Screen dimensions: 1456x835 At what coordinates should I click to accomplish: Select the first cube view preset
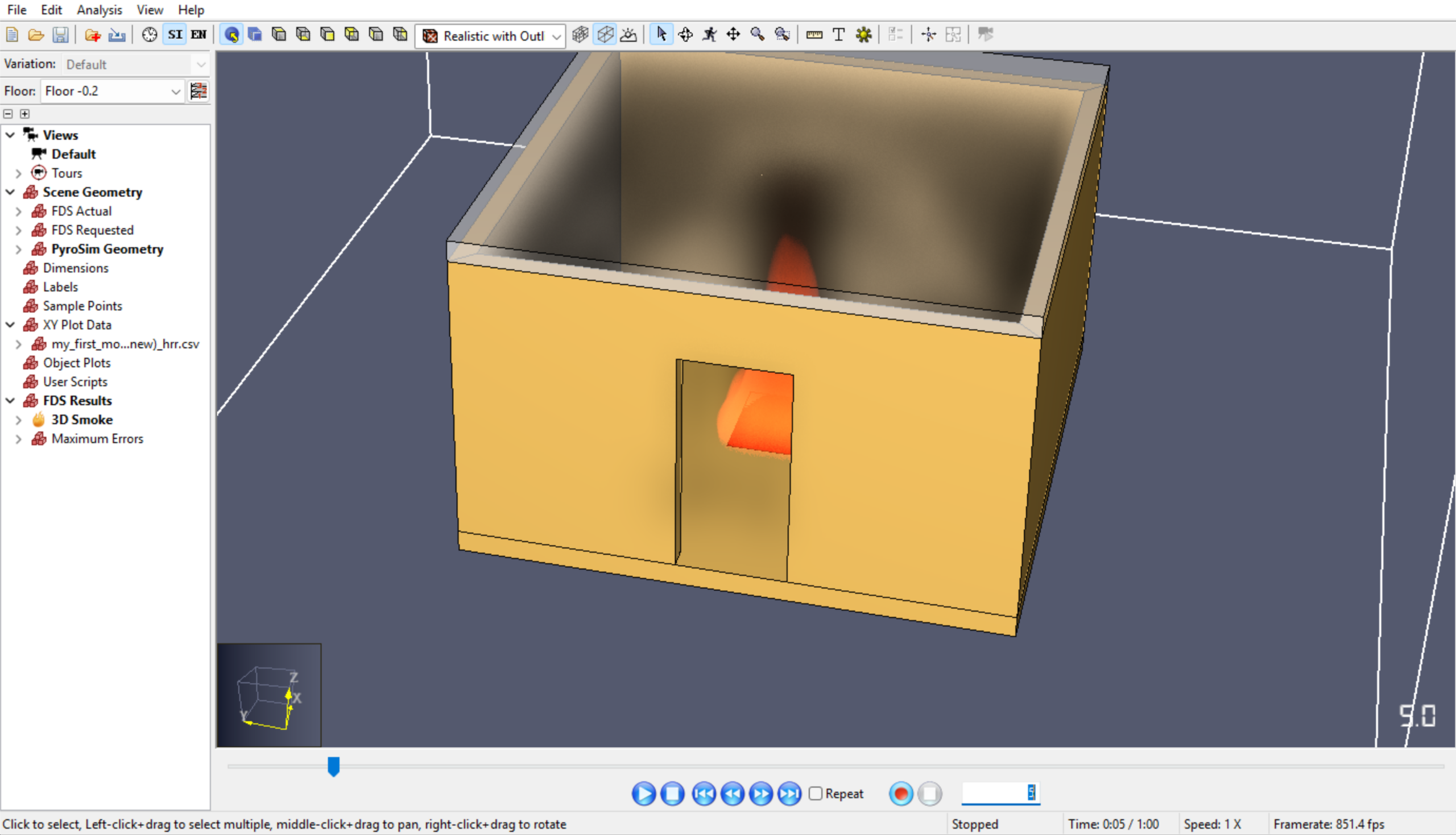click(279, 35)
